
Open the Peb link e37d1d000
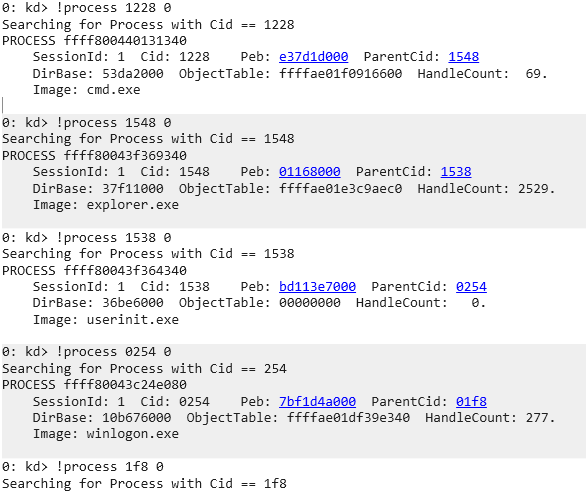pyautogui.click(x=314, y=57)
